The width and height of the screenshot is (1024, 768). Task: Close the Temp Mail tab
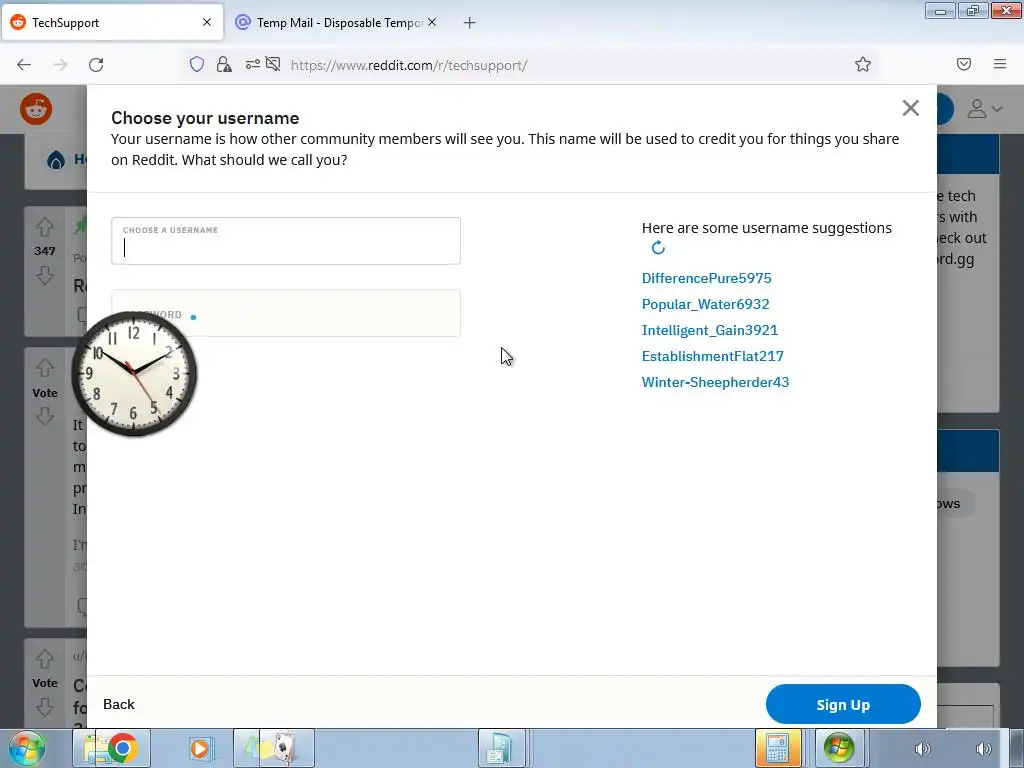(432, 22)
